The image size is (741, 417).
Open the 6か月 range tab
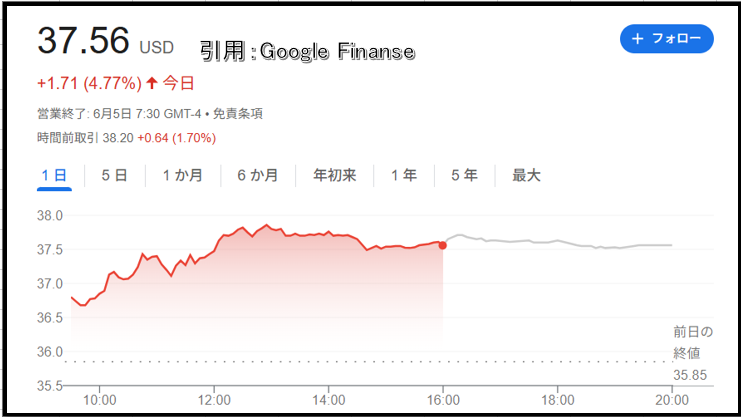point(258,175)
